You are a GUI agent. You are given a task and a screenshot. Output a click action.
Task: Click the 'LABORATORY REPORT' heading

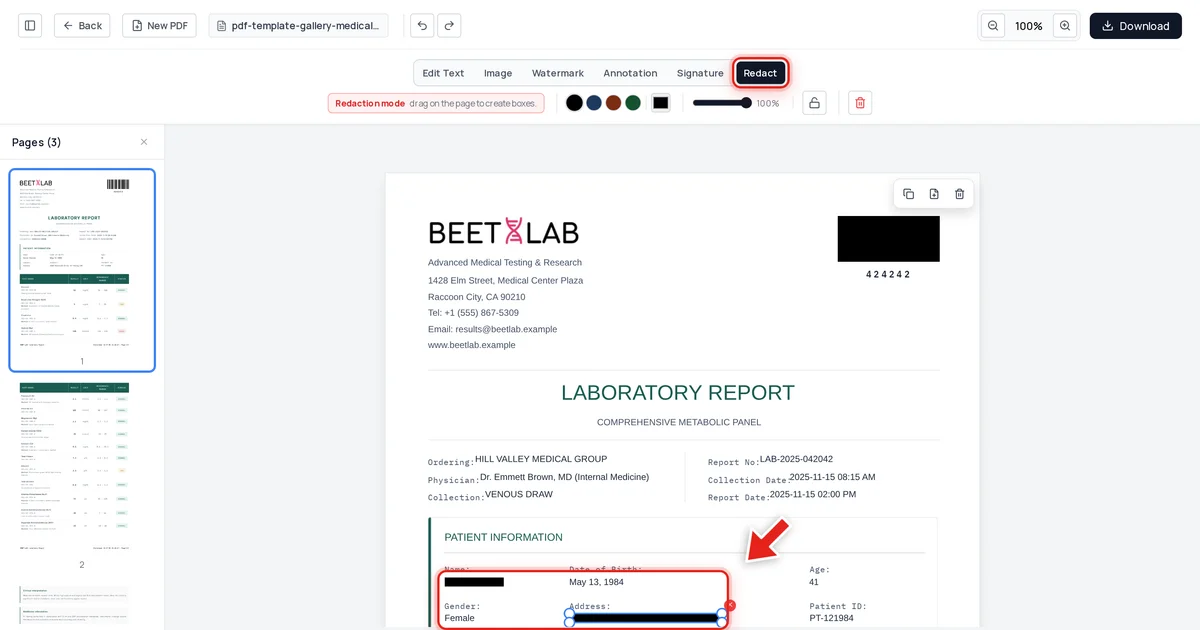coord(678,393)
